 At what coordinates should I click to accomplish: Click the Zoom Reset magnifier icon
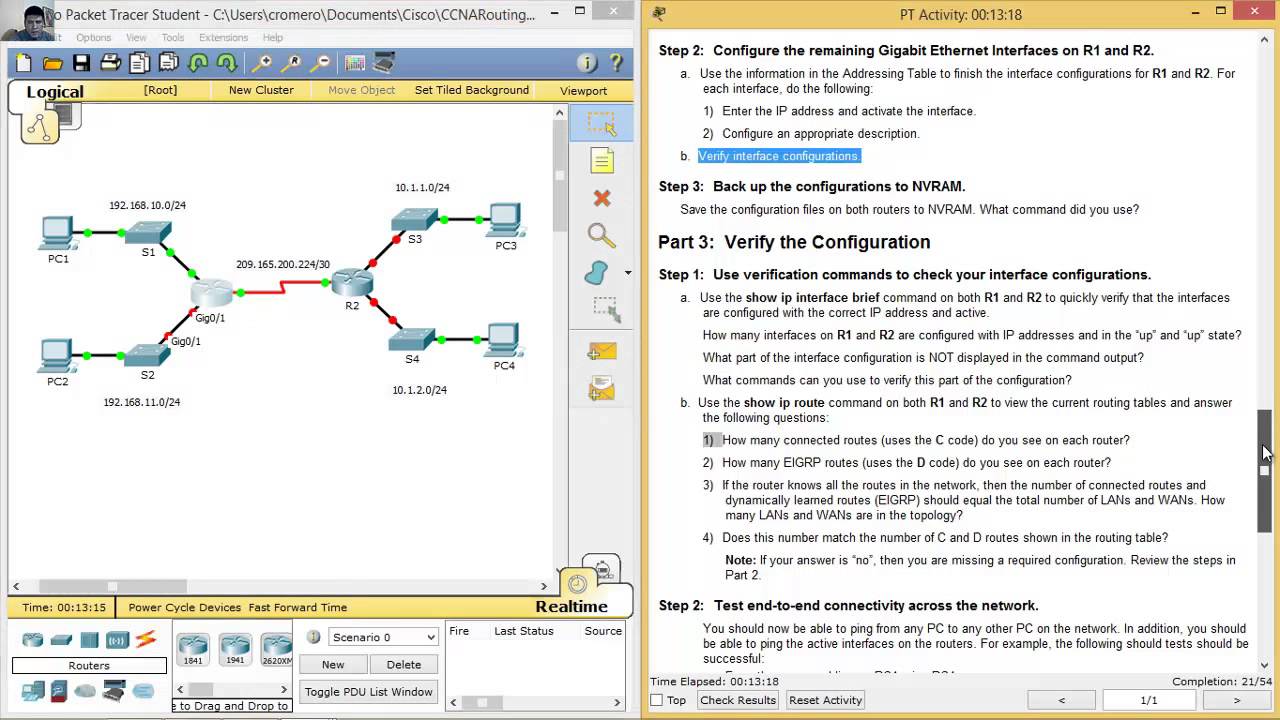coord(292,63)
